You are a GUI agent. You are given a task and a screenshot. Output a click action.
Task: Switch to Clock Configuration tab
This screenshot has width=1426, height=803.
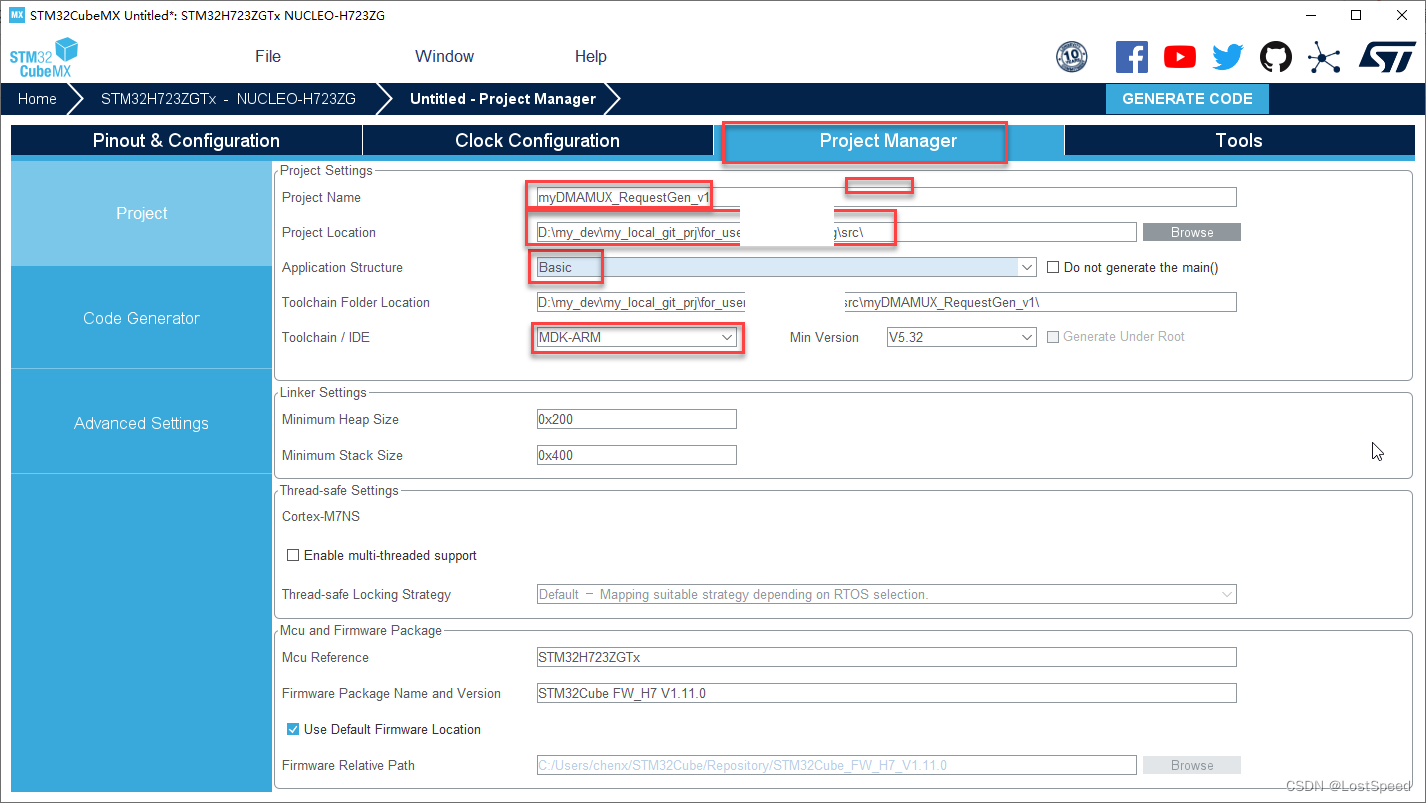537,141
